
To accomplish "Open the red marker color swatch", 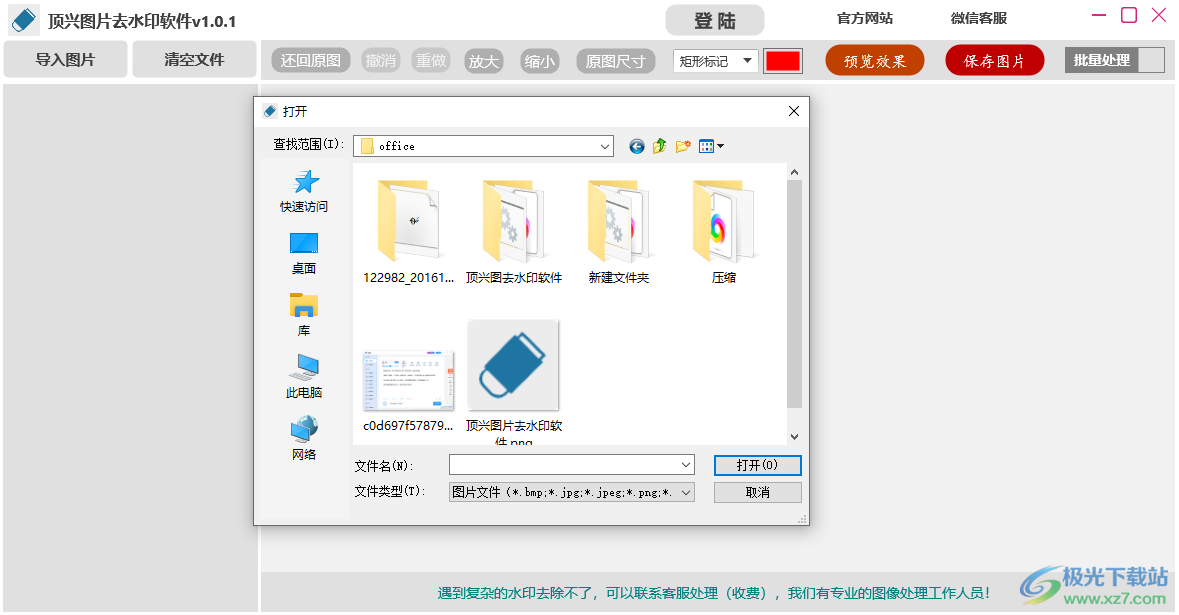I will (x=783, y=61).
